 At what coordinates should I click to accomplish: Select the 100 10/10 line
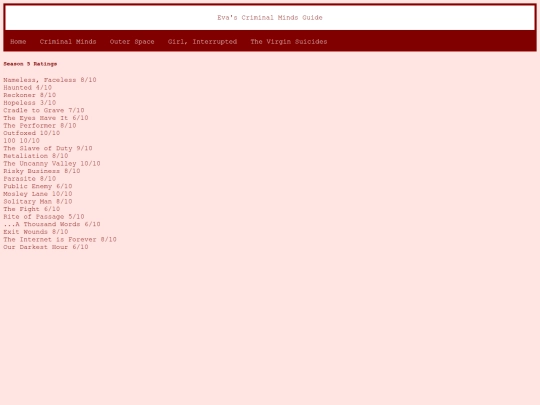tap(22, 141)
